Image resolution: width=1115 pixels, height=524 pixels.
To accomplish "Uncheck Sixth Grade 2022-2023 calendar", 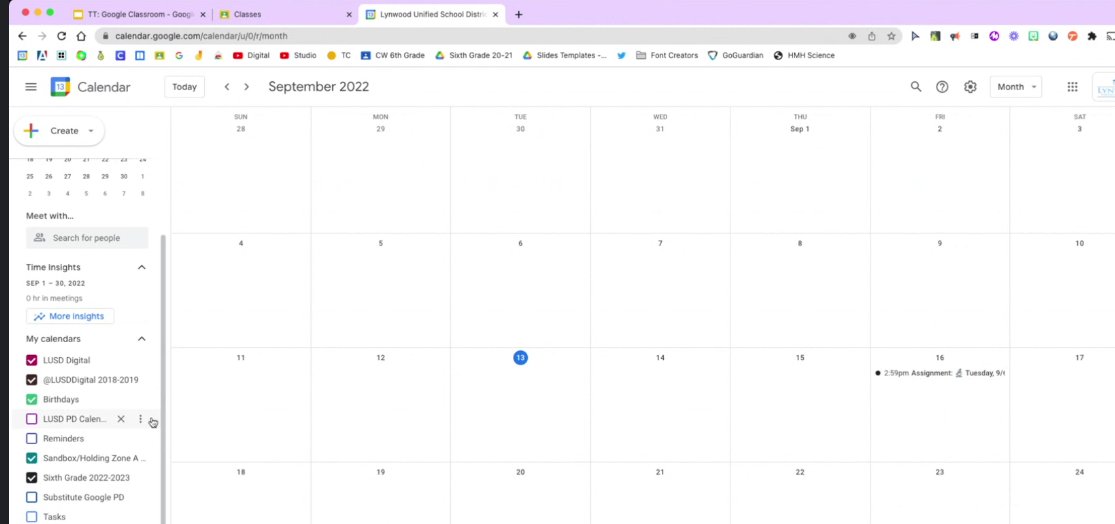I will [x=31, y=478].
